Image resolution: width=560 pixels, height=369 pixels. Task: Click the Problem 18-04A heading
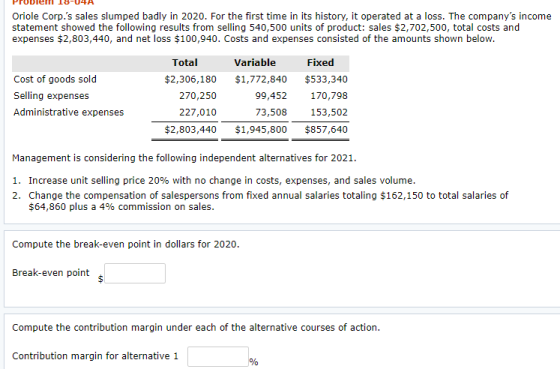(53, 3)
